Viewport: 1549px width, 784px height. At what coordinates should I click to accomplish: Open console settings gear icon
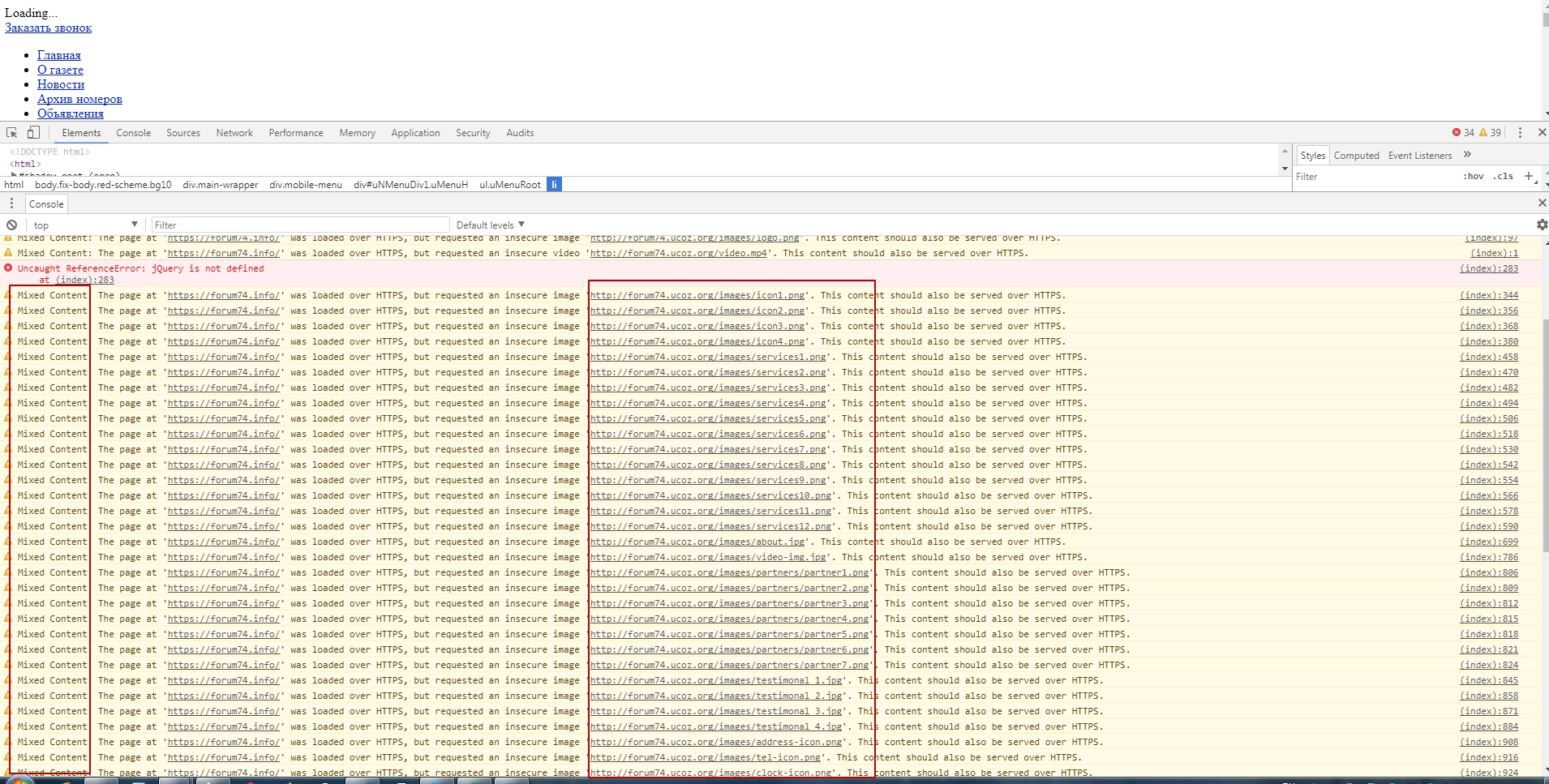click(x=1542, y=225)
